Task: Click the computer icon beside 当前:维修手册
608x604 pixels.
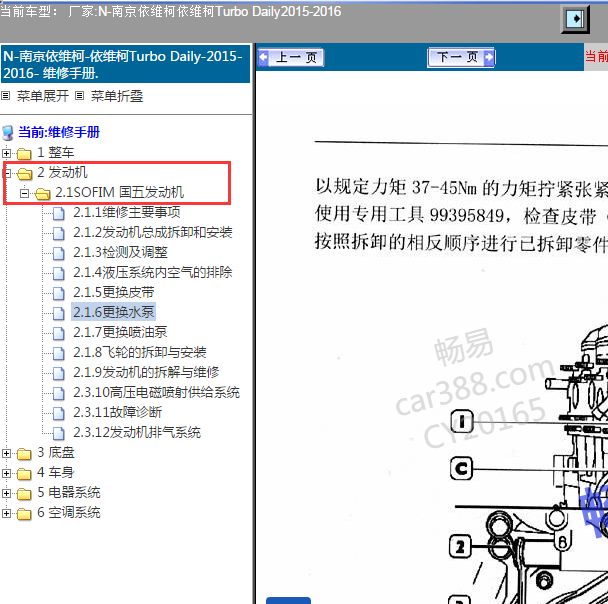Action: tap(8, 133)
